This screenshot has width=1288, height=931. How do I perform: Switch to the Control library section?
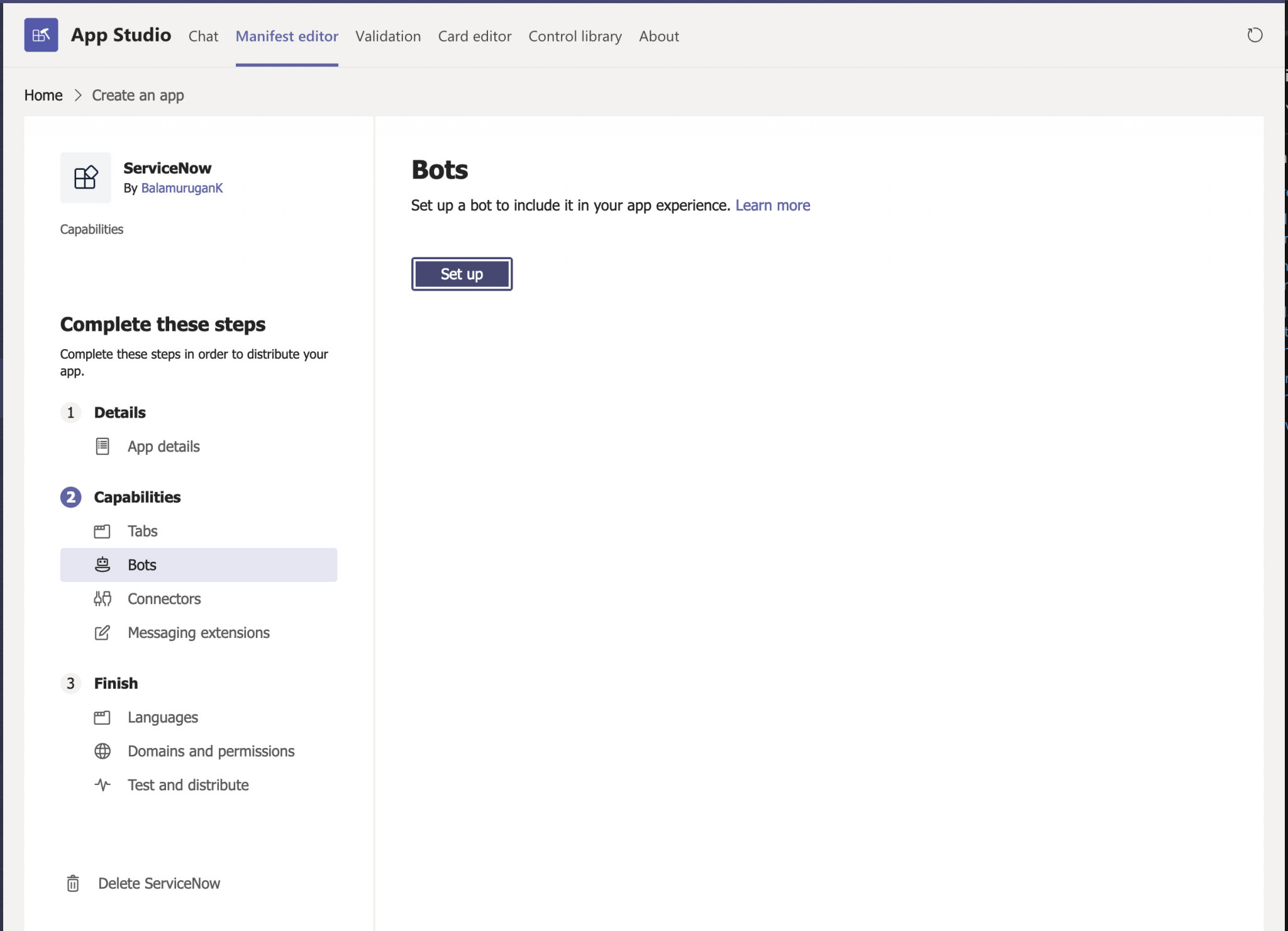point(574,36)
